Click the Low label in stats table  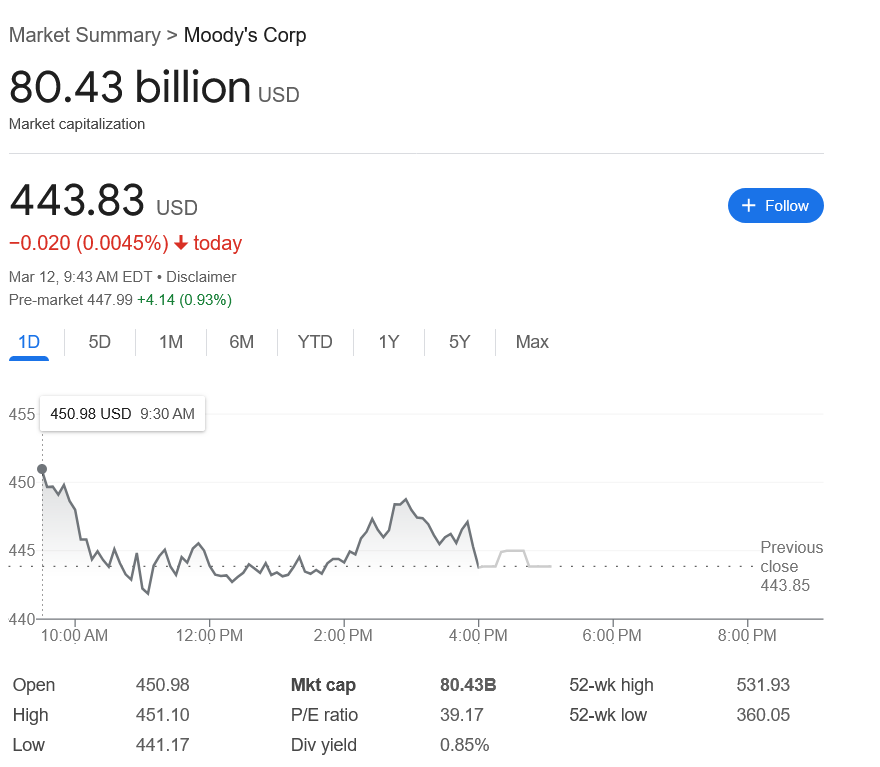pos(29,745)
